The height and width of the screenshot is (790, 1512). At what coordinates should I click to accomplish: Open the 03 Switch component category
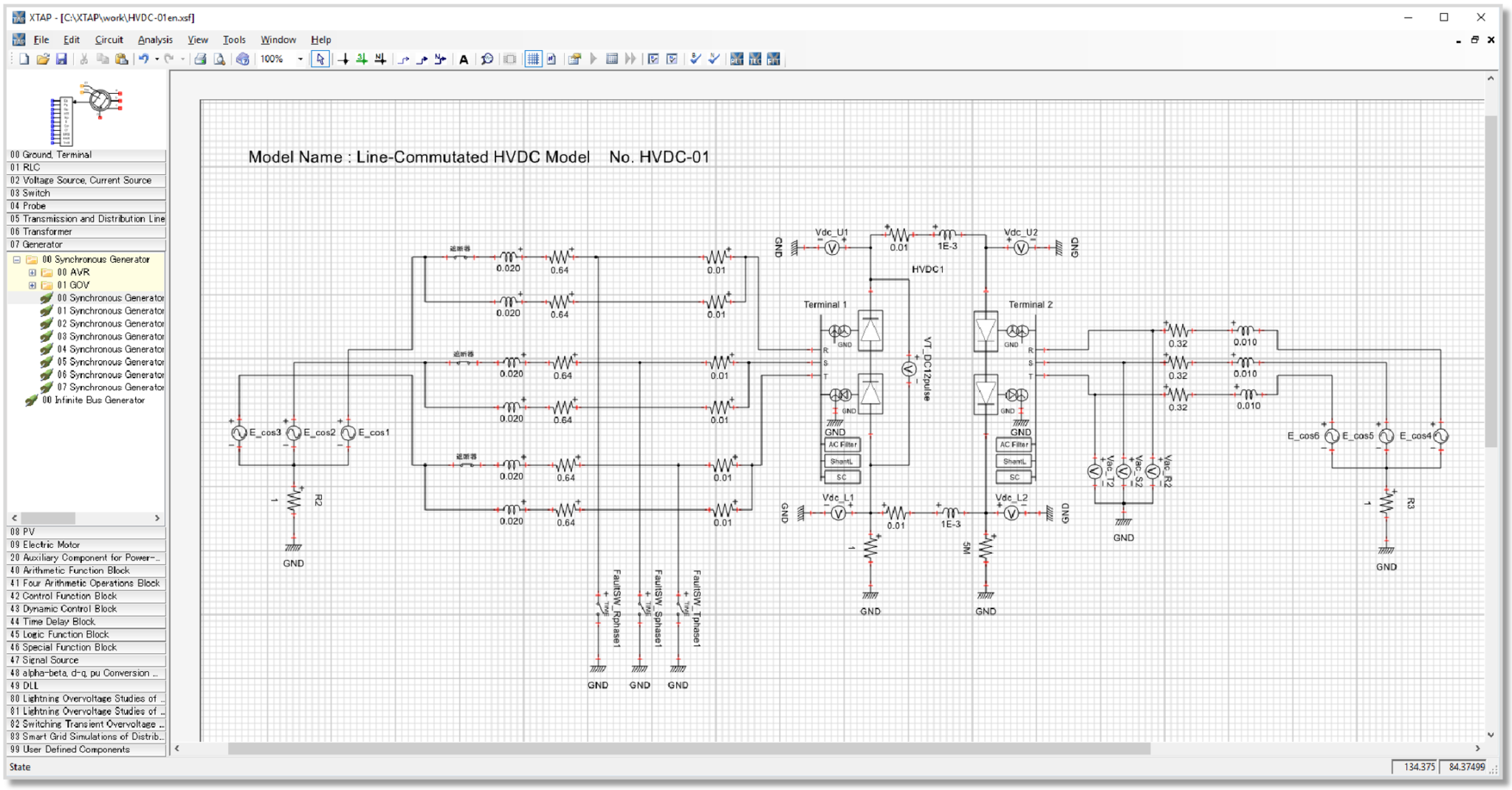click(30, 193)
